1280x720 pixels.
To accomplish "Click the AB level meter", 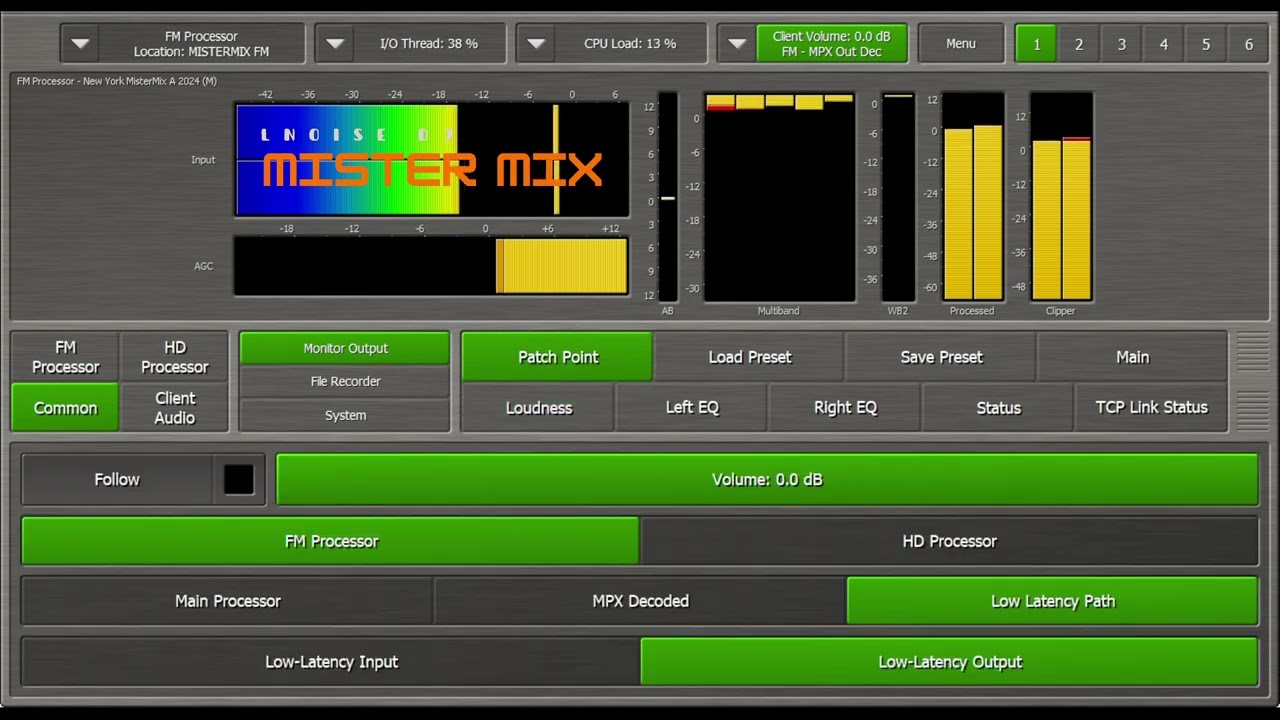I will click(x=668, y=197).
